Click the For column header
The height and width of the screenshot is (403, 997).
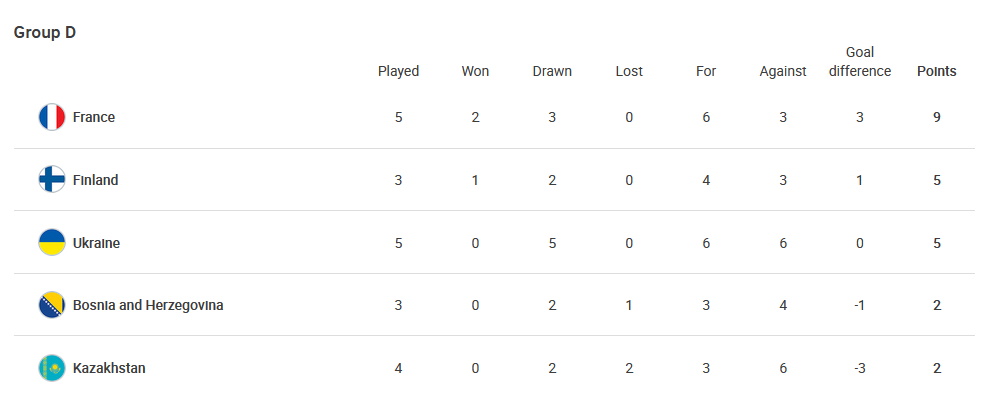[x=706, y=71]
